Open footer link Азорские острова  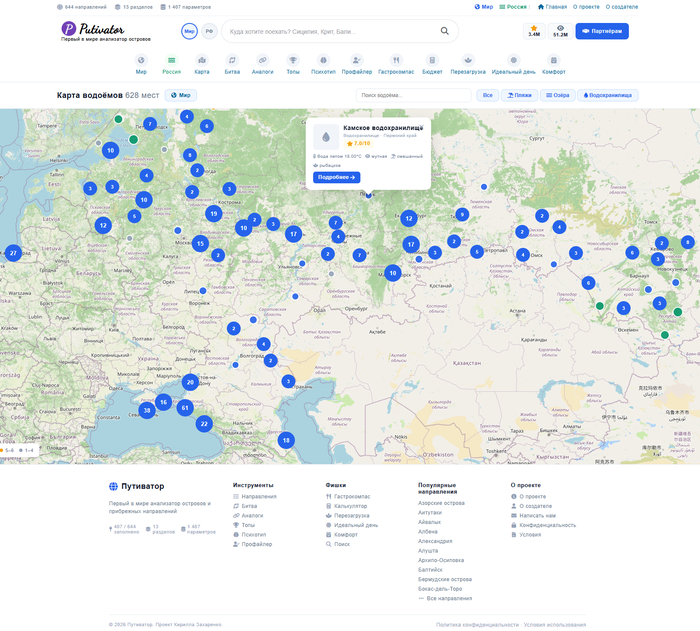(x=441, y=503)
